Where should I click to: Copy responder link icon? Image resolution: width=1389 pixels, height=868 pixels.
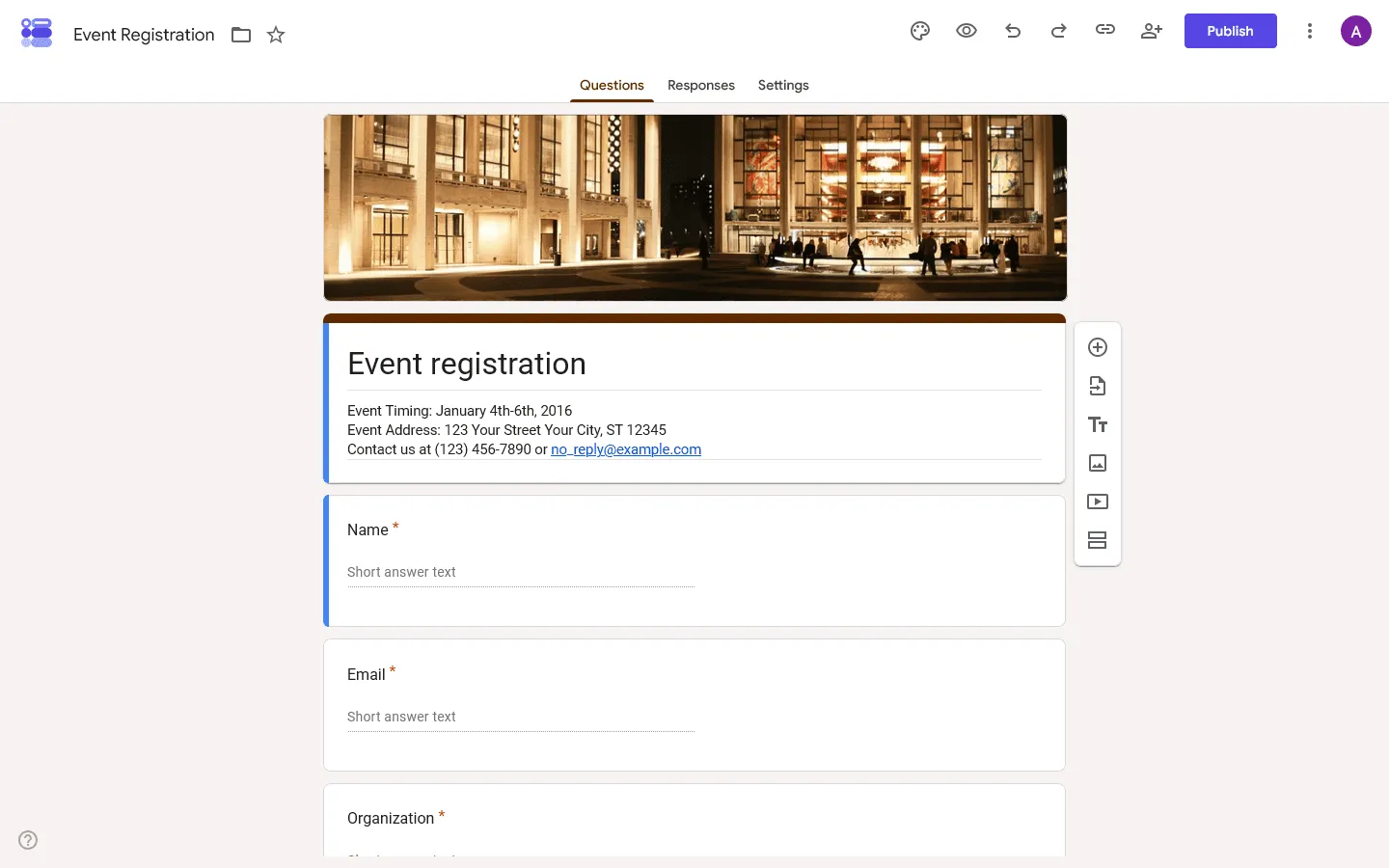pos(1105,31)
